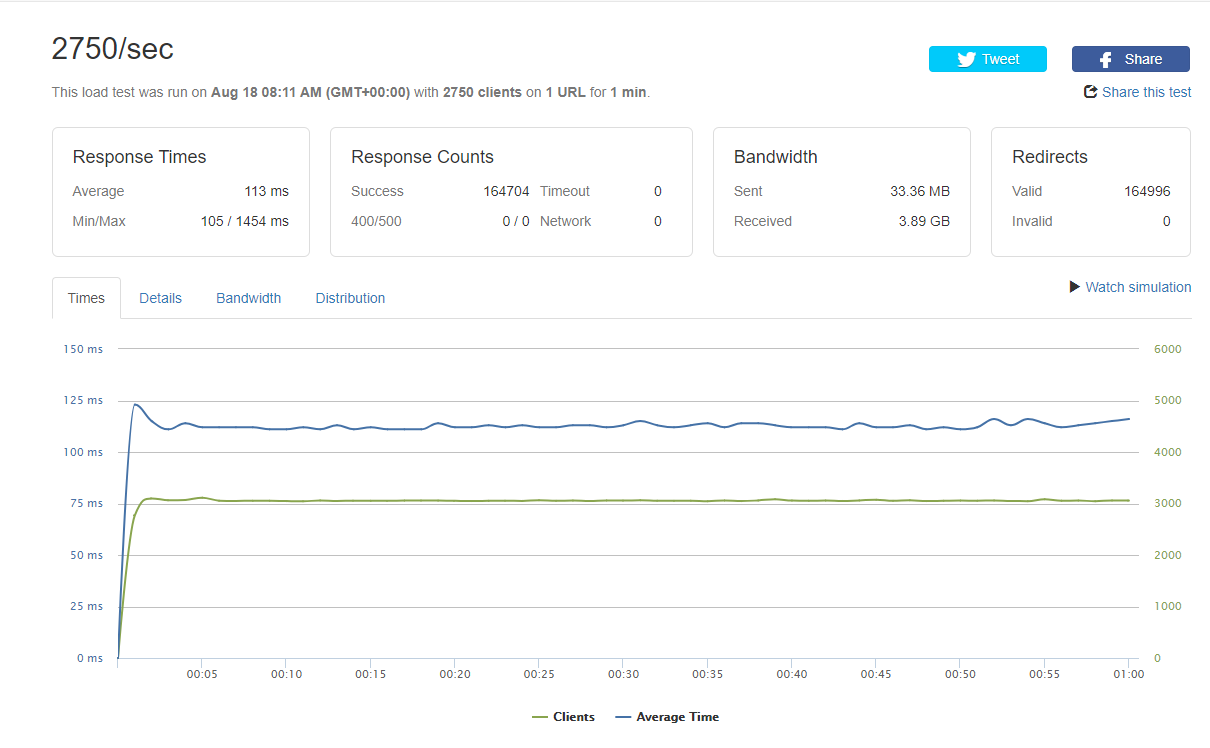Click the 2750/sec test title

(113, 50)
